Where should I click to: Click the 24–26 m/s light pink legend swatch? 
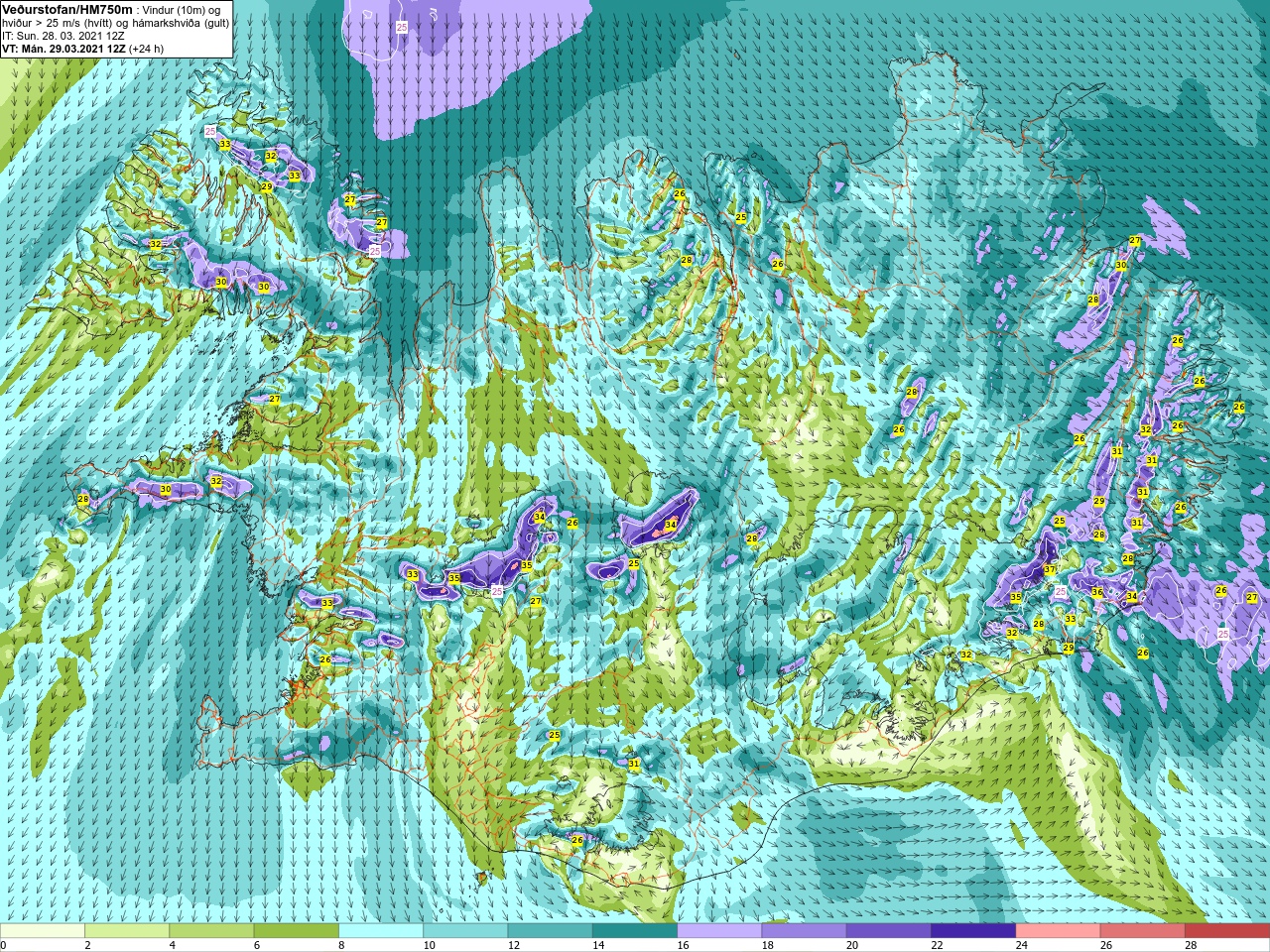click(1058, 931)
